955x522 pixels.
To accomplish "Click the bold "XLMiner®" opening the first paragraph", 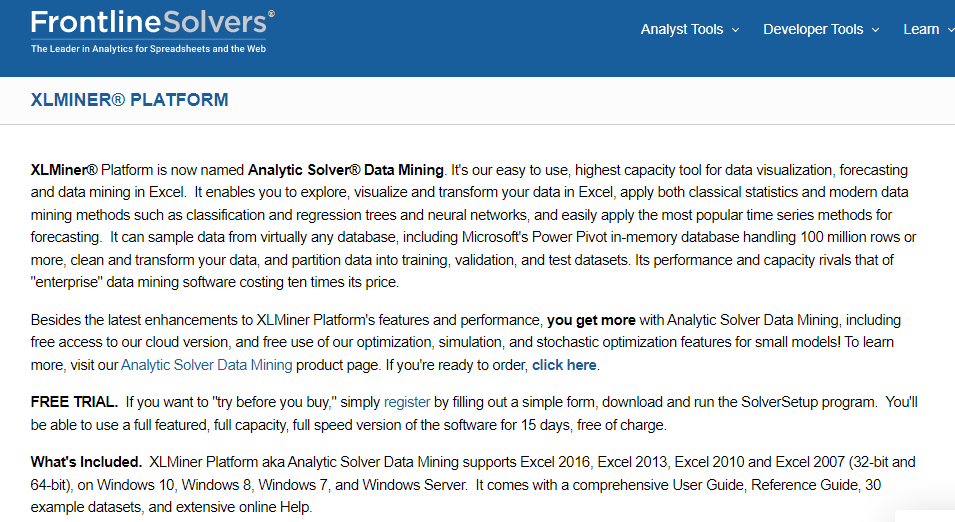I will (64, 170).
